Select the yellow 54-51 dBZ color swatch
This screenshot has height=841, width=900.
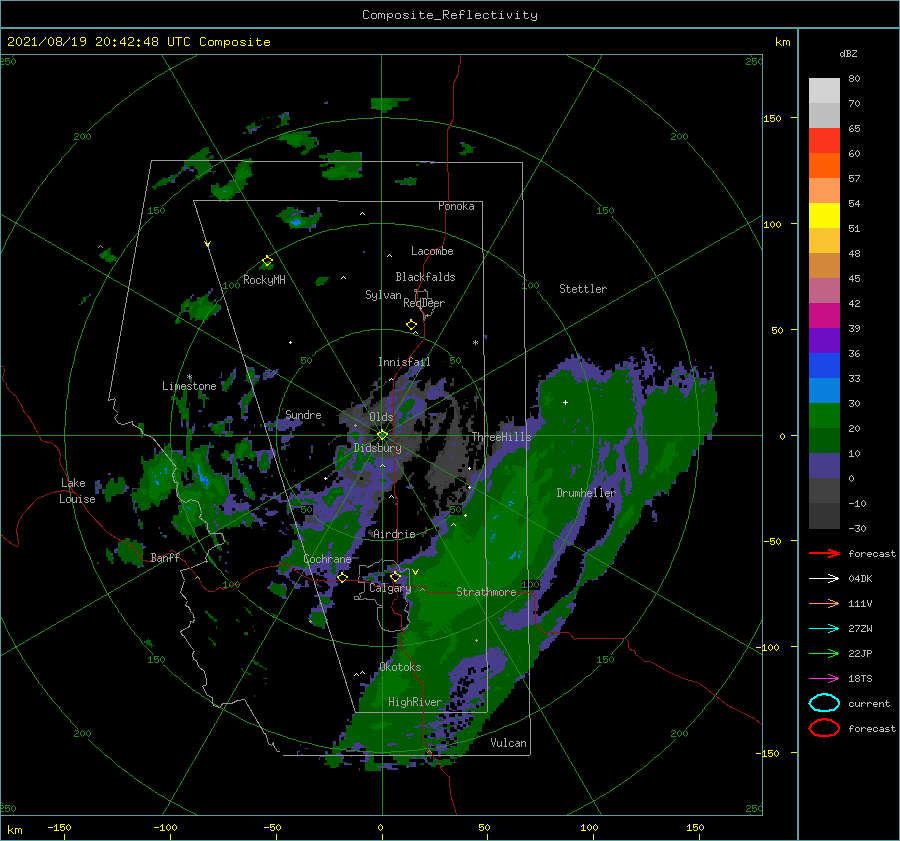(824, 215)
